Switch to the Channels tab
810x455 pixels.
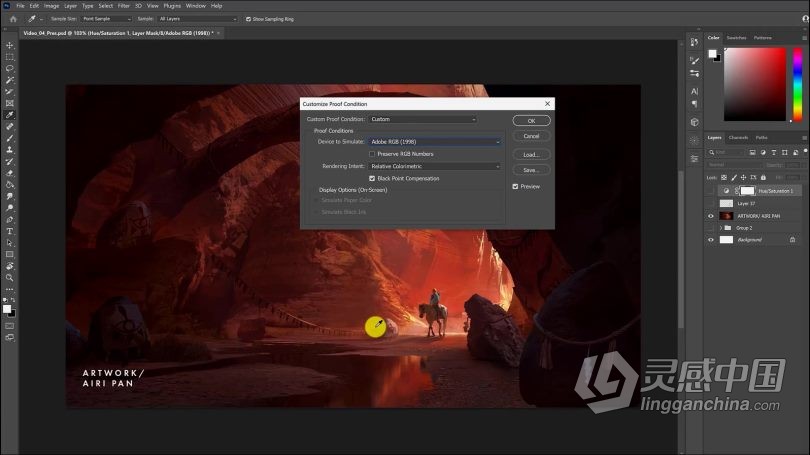pyautogui.click(x=738, y=138)
